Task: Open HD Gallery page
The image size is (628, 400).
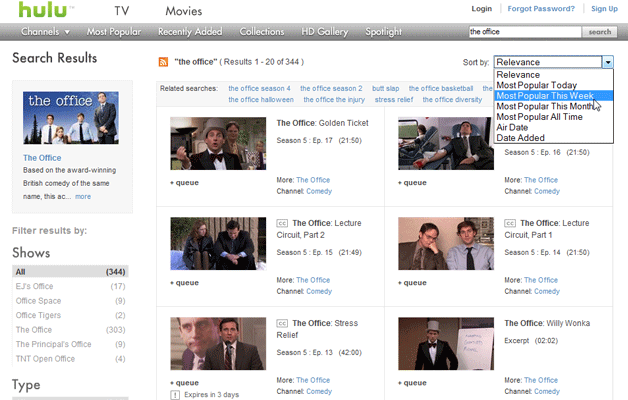Action: coord(325,32)
